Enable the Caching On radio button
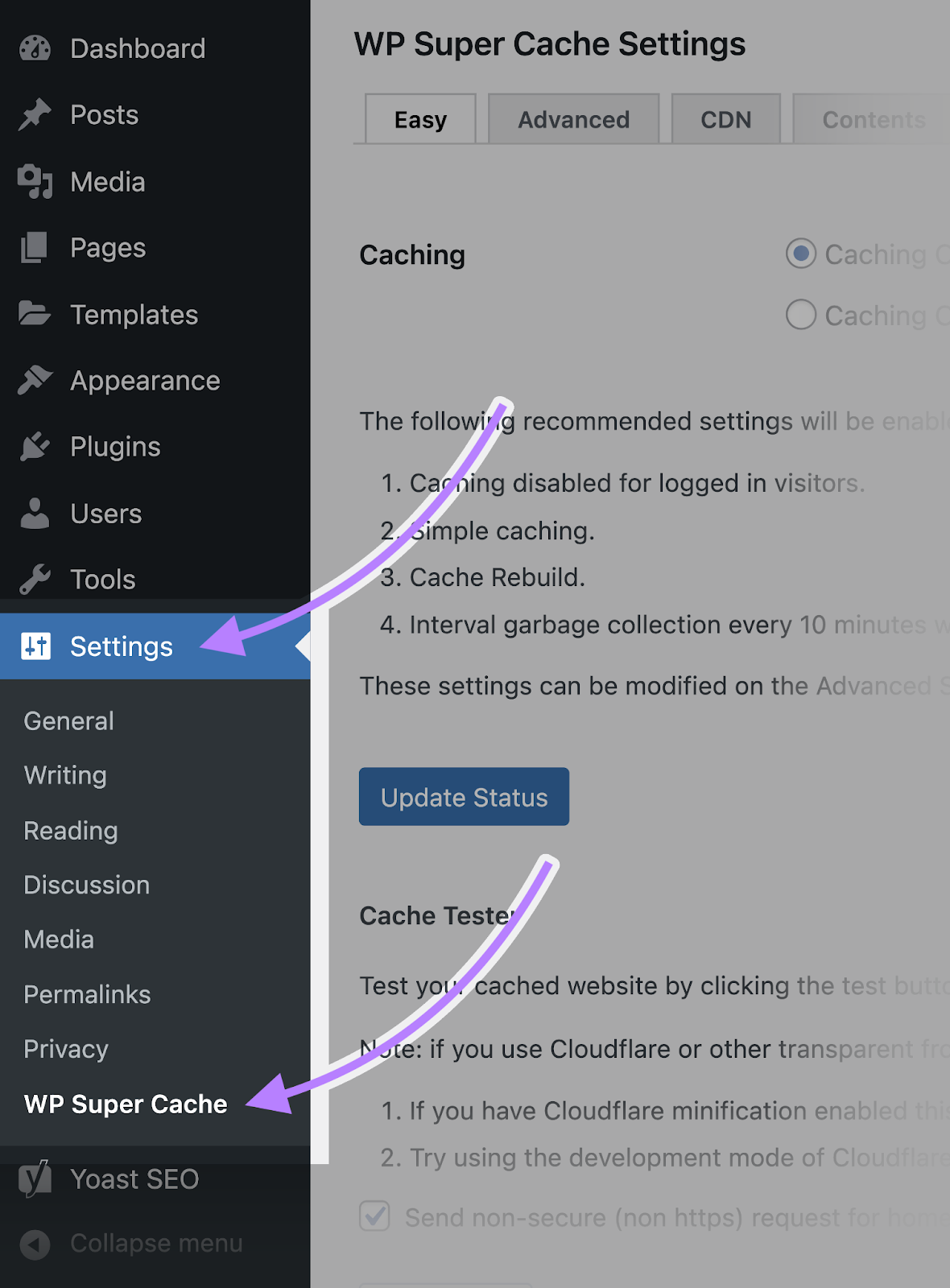 (x=800, y=254)
